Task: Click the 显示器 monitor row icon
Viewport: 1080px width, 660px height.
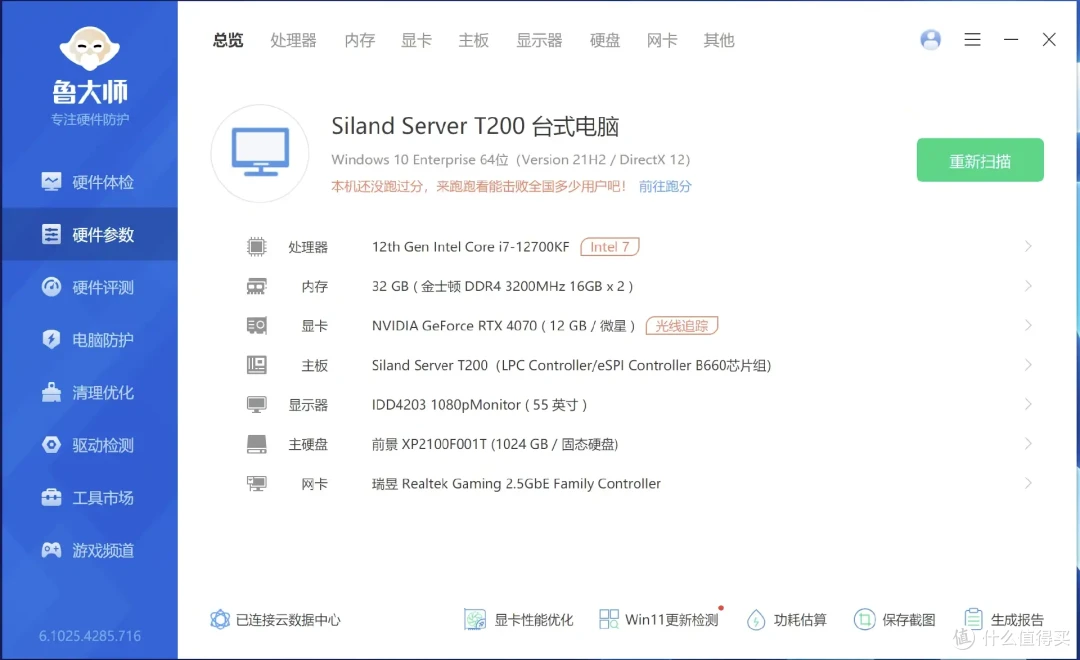Action: (x=256, y=404)
